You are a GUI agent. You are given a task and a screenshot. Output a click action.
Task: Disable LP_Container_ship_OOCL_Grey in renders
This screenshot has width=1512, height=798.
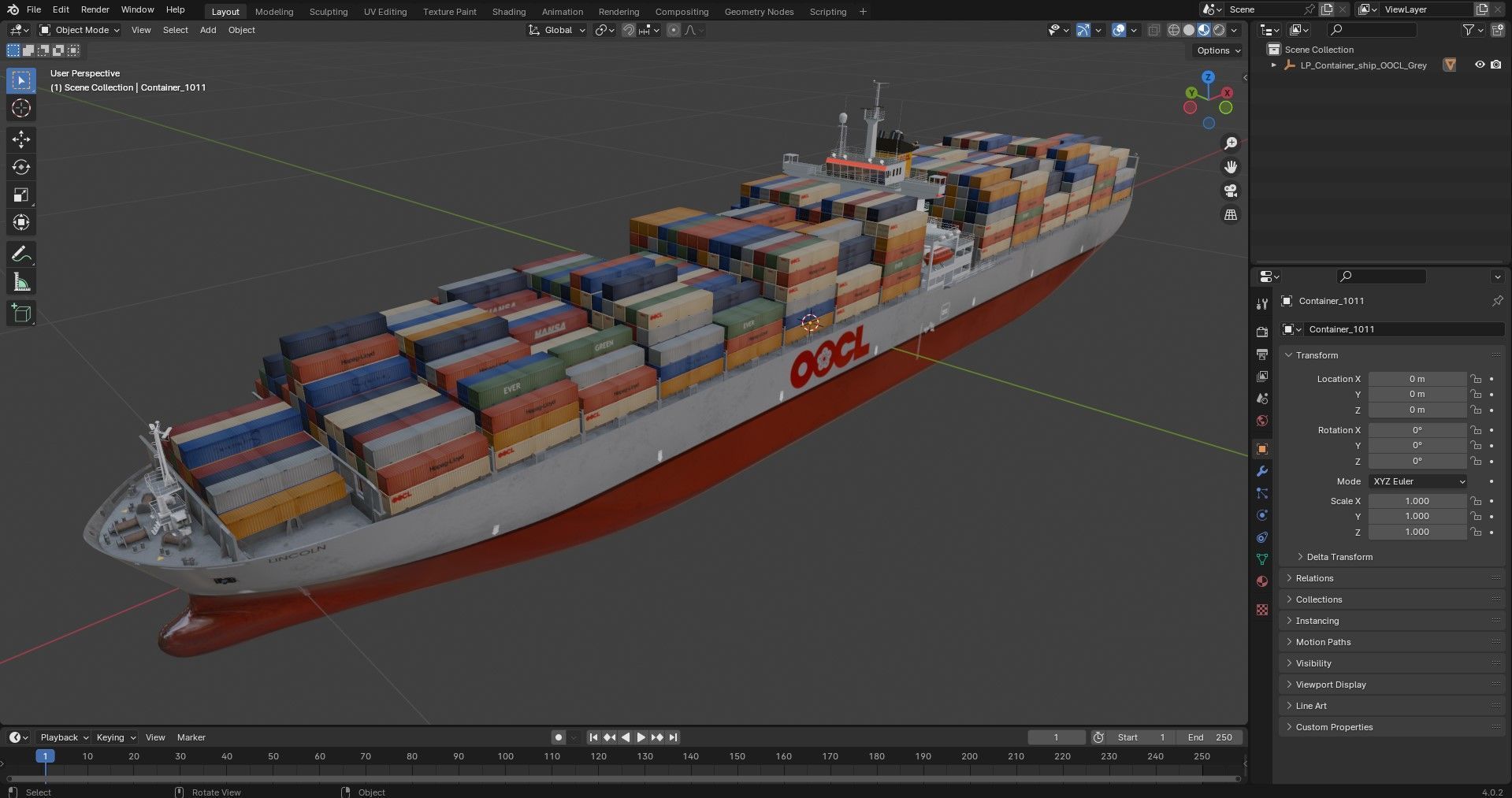pyautogui.click(x=1496, y=65)
